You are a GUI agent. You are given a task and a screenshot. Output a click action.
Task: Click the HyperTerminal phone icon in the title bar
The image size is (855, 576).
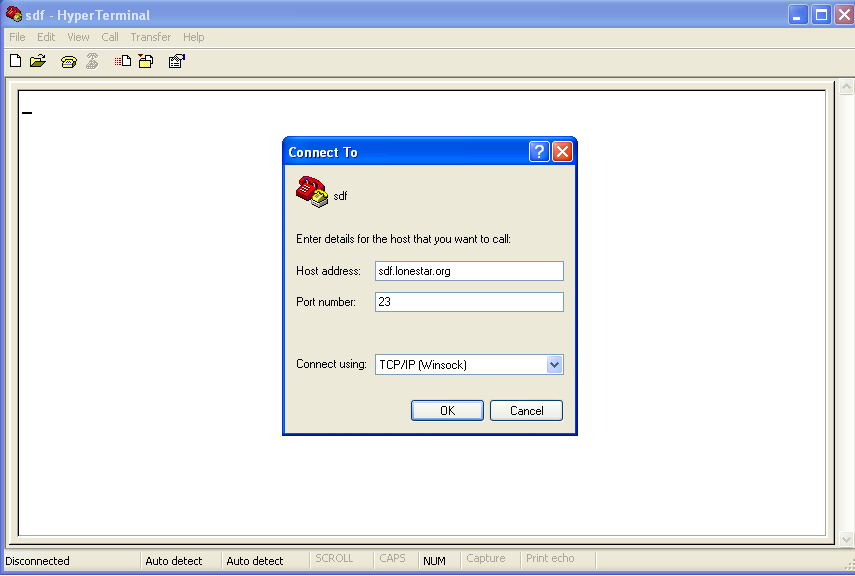[13, 14]
